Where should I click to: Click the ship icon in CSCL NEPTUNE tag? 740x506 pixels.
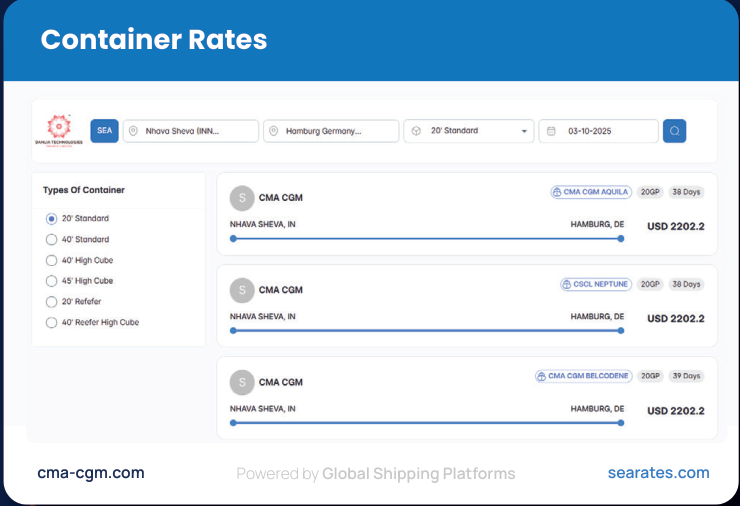pos(566,284)
